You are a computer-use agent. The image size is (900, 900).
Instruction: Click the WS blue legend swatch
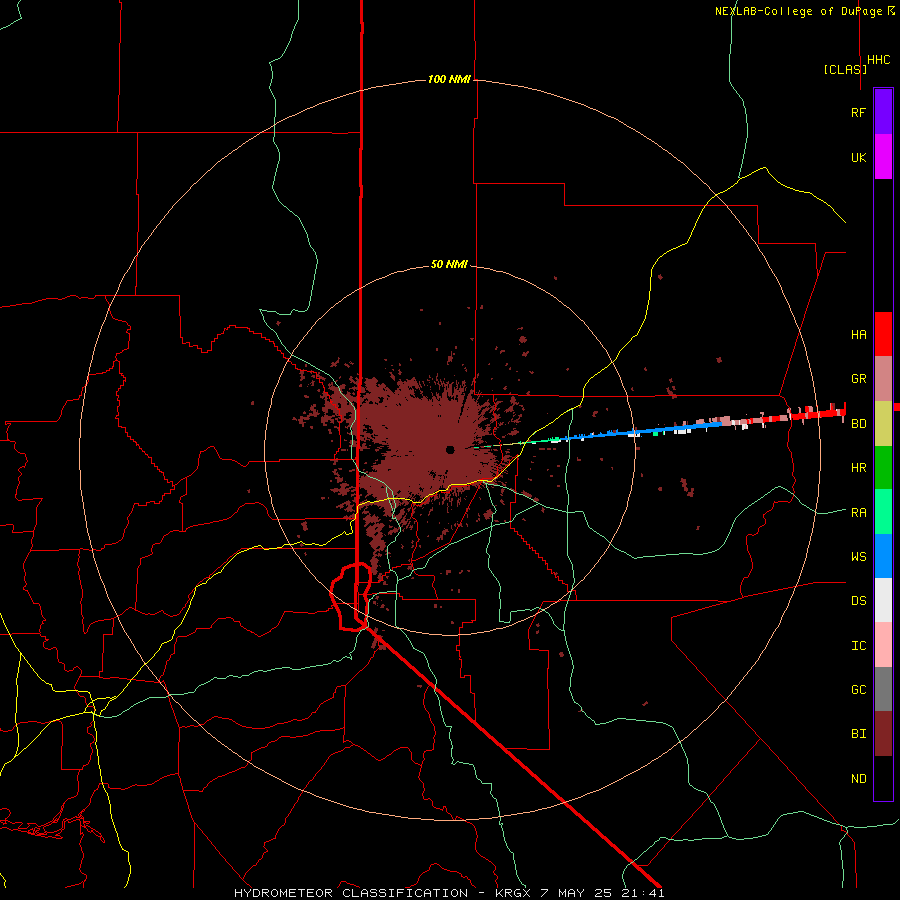[883, 556]
